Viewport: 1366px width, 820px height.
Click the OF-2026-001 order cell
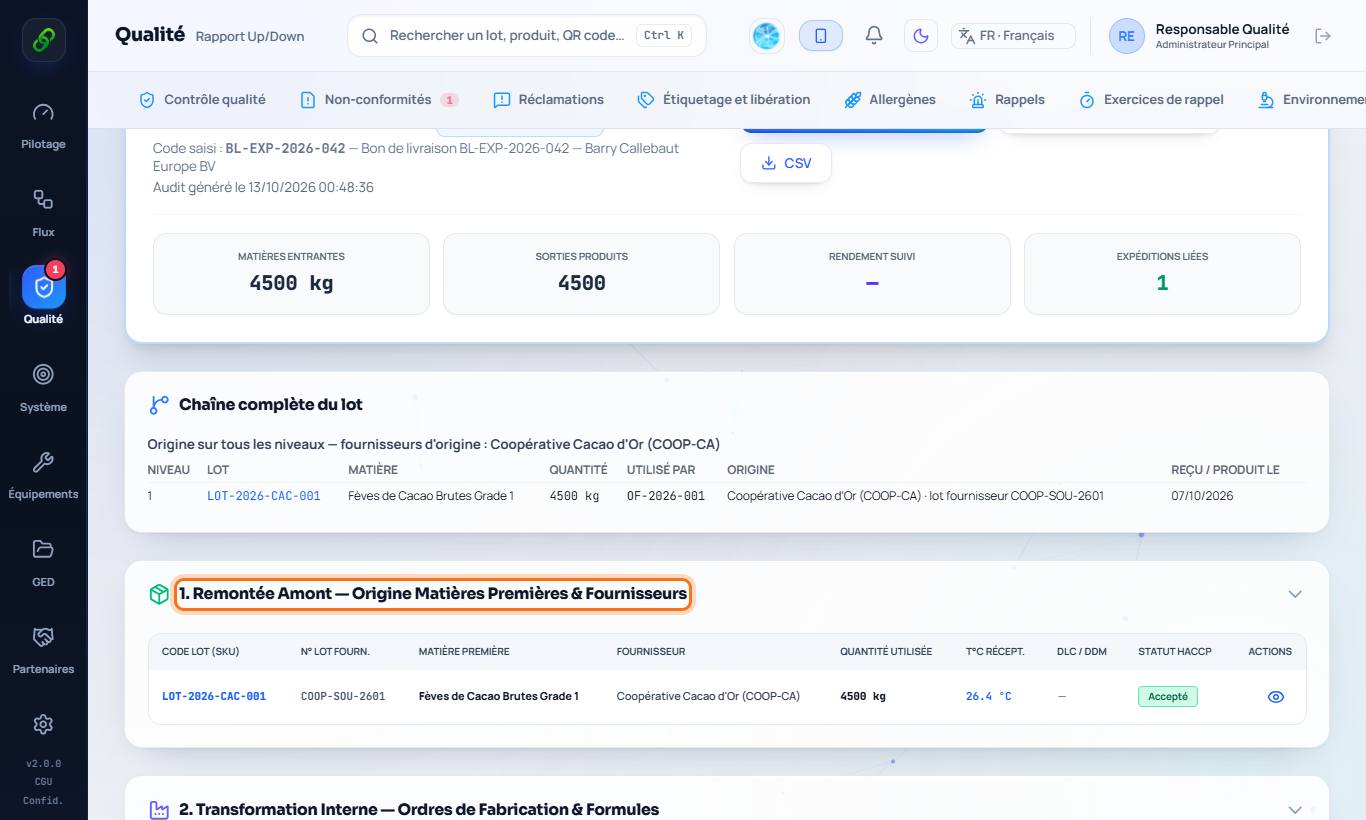(666, 496)
